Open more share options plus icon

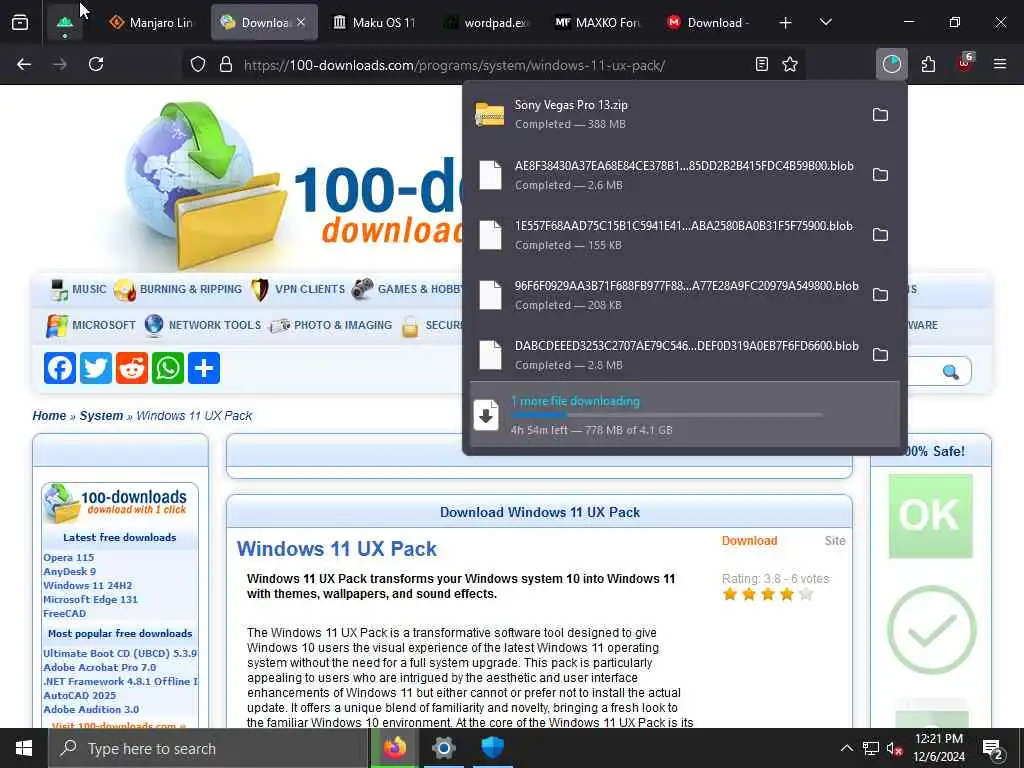[x=204, y=368]
